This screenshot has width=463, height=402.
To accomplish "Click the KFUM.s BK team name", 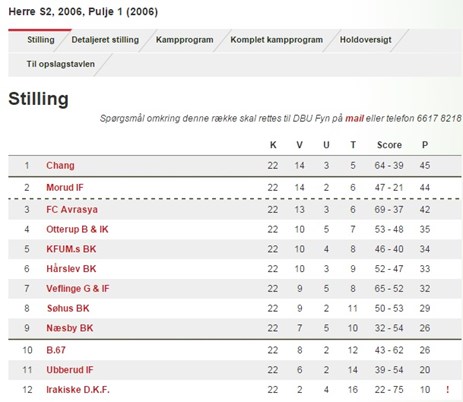I will (71, 249).
